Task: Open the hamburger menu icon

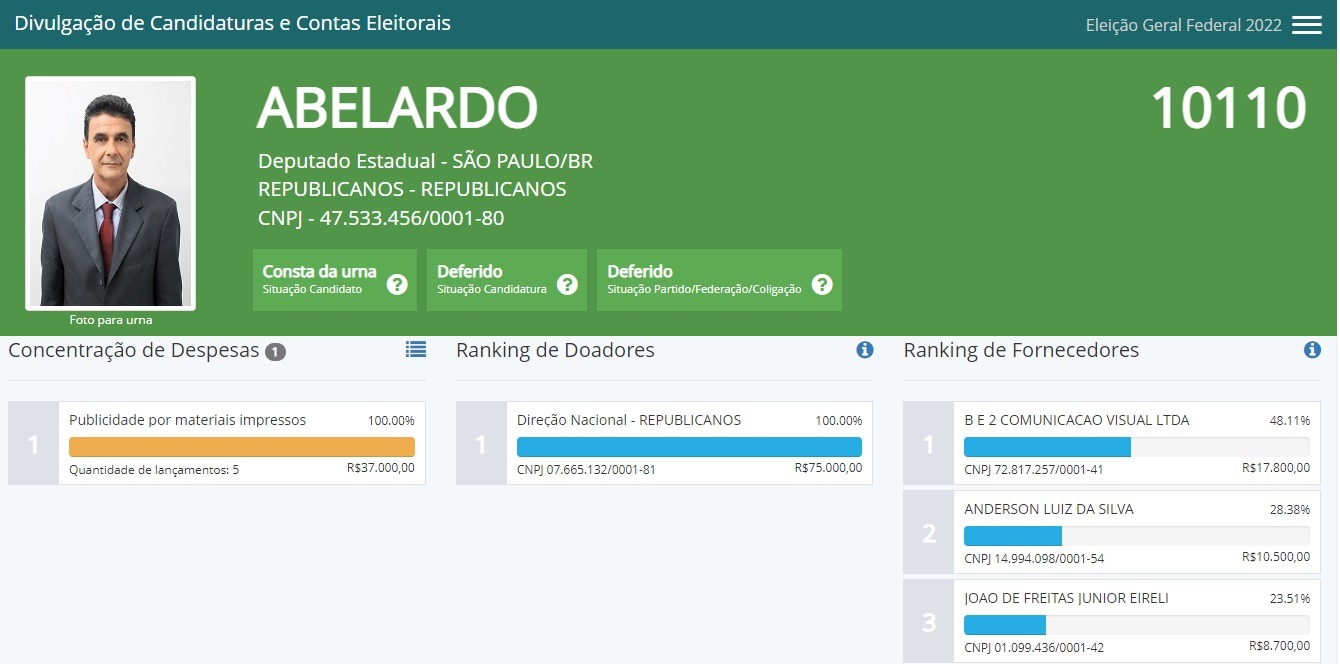Action: pyautogui.click(x=1306, y=25)
